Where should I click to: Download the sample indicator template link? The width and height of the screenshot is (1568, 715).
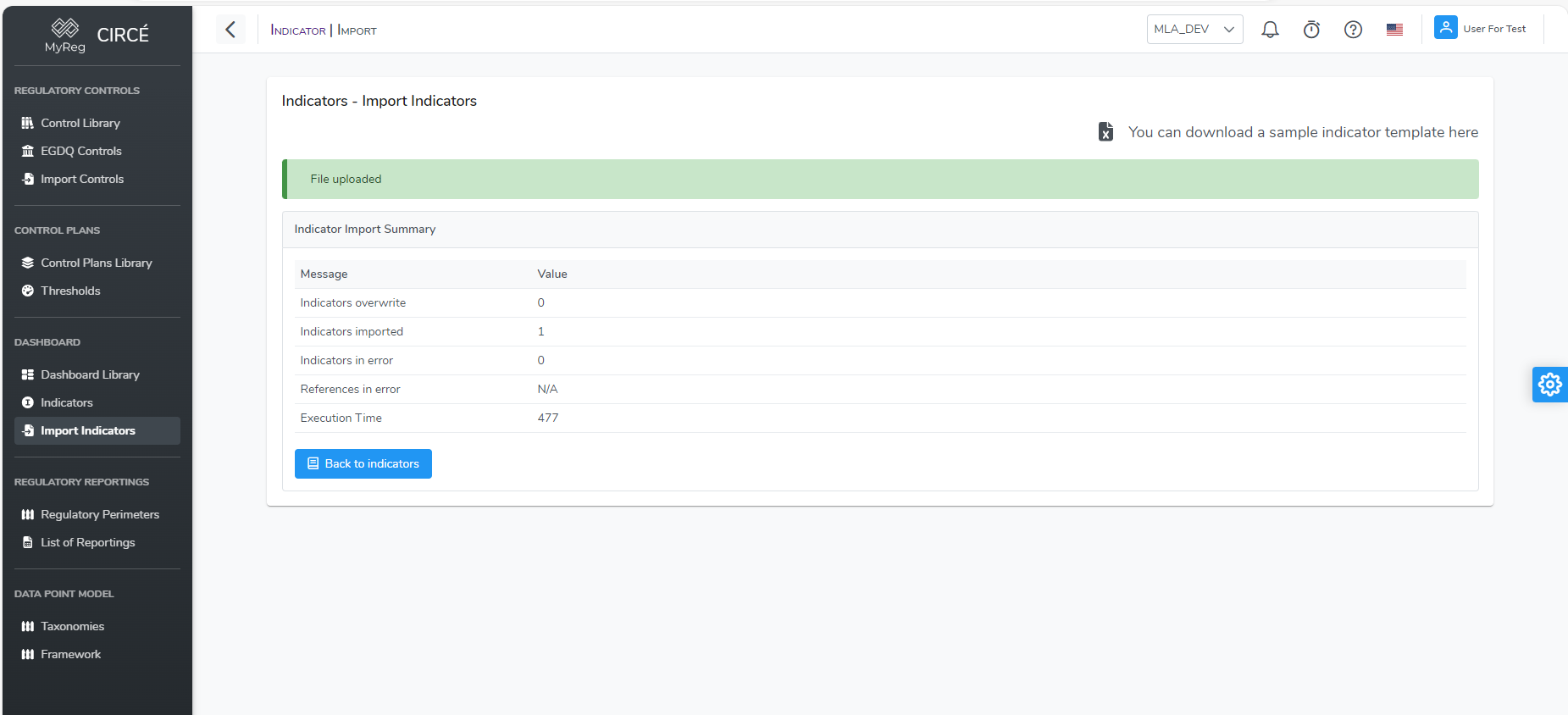point(1302,132)
